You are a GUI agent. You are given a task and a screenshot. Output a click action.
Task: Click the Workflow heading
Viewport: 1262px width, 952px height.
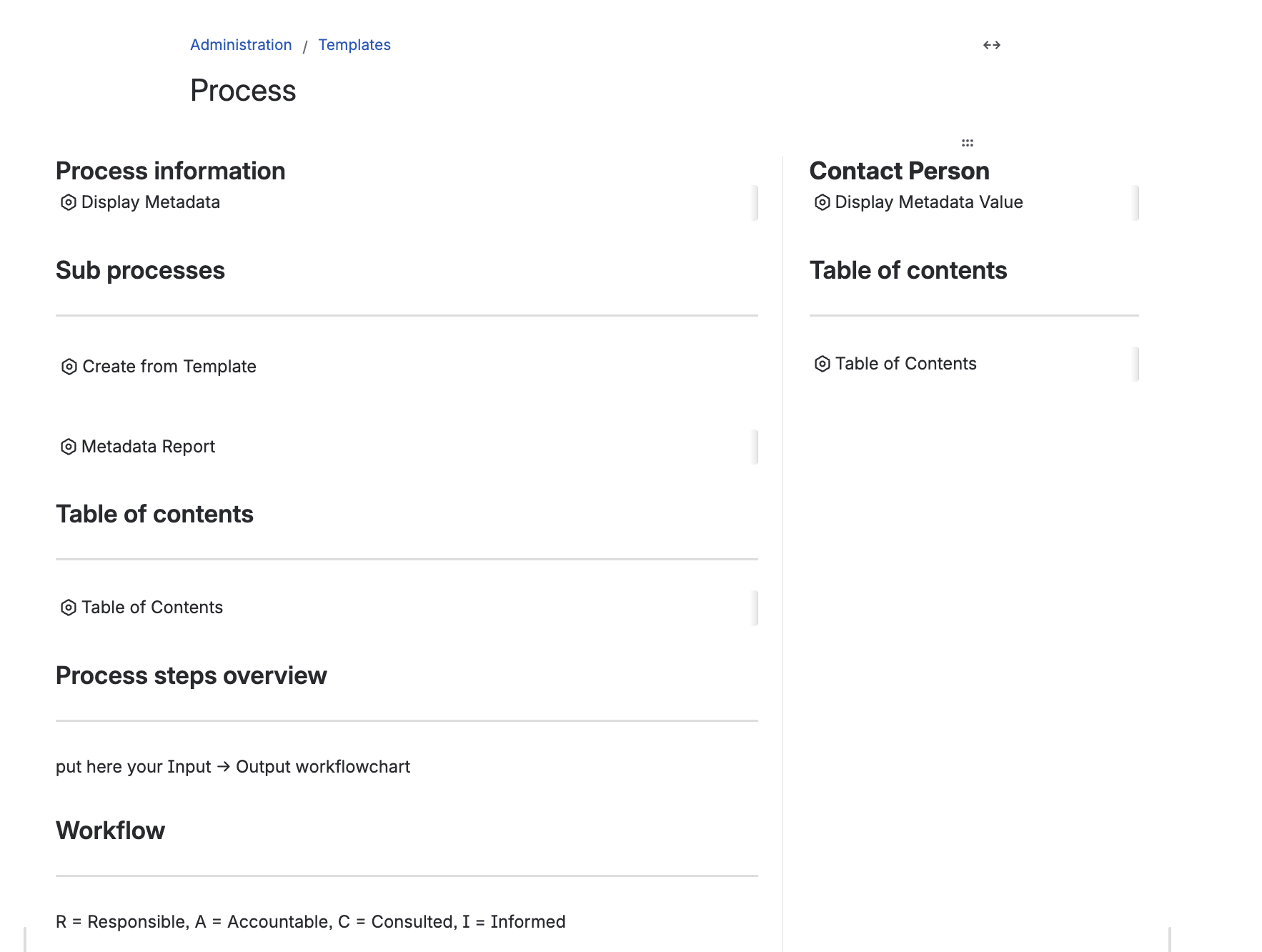pos(110,831)
